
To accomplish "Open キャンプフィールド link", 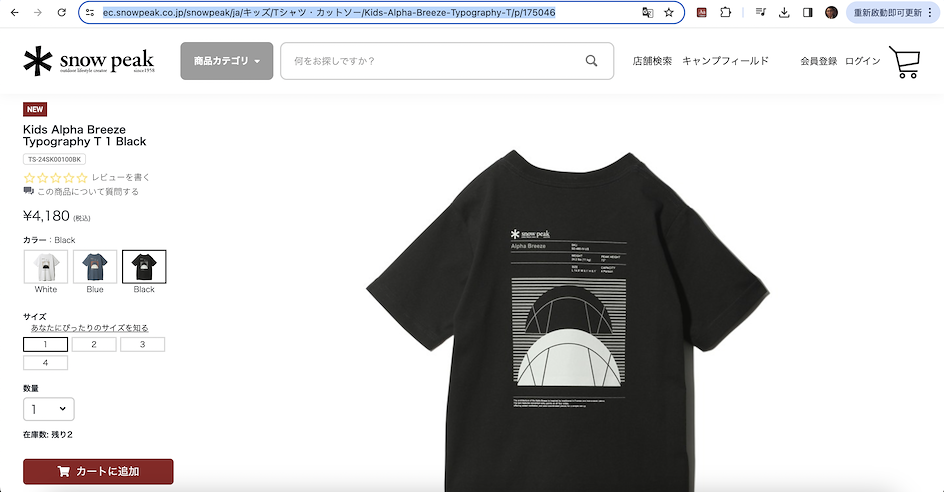I will coord(725,61).
